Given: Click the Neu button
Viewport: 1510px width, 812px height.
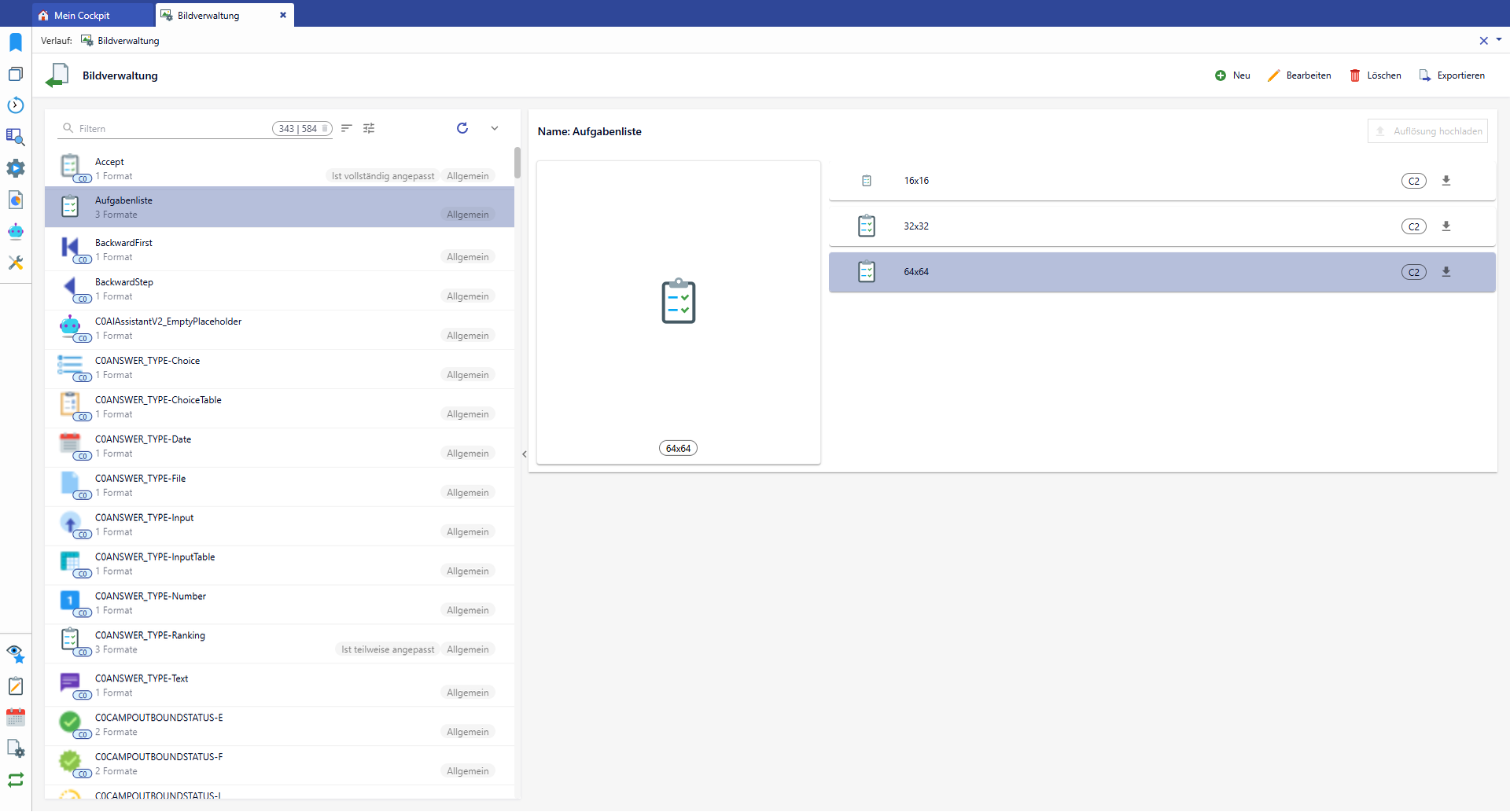Looking at the screenshot, I should pos(1232,75).
